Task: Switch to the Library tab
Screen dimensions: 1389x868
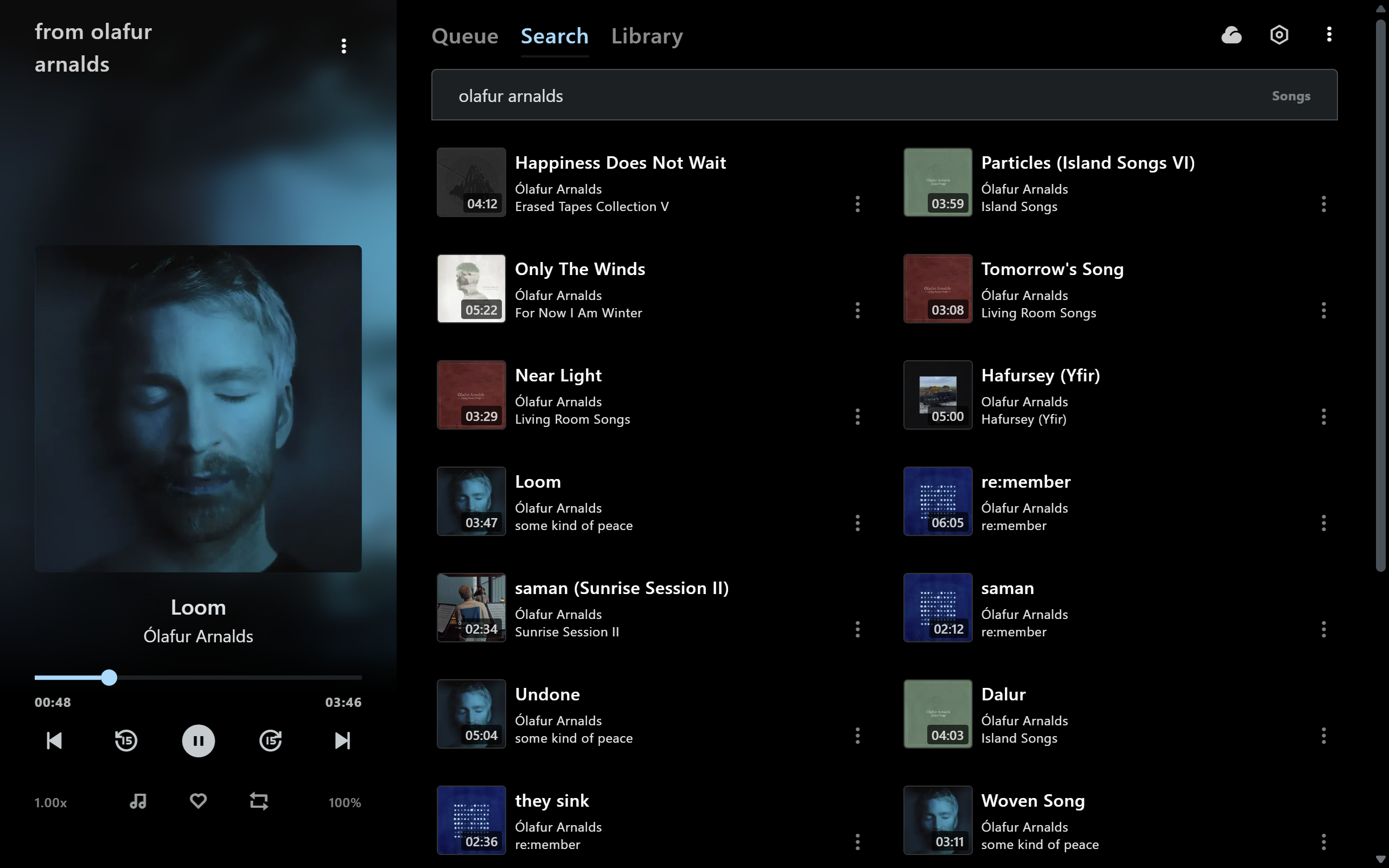Action: (647, 36)
